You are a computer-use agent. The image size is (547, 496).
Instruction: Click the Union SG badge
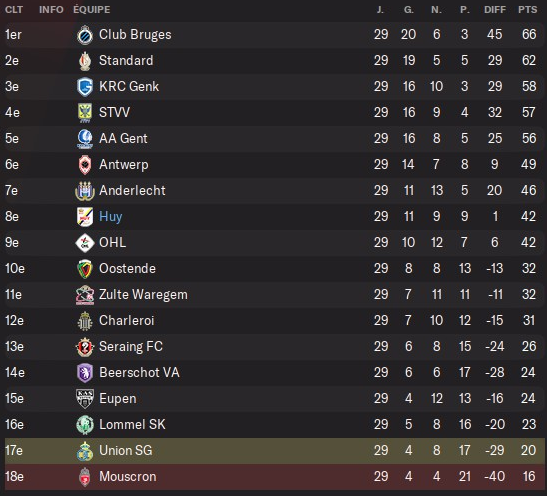85,451
